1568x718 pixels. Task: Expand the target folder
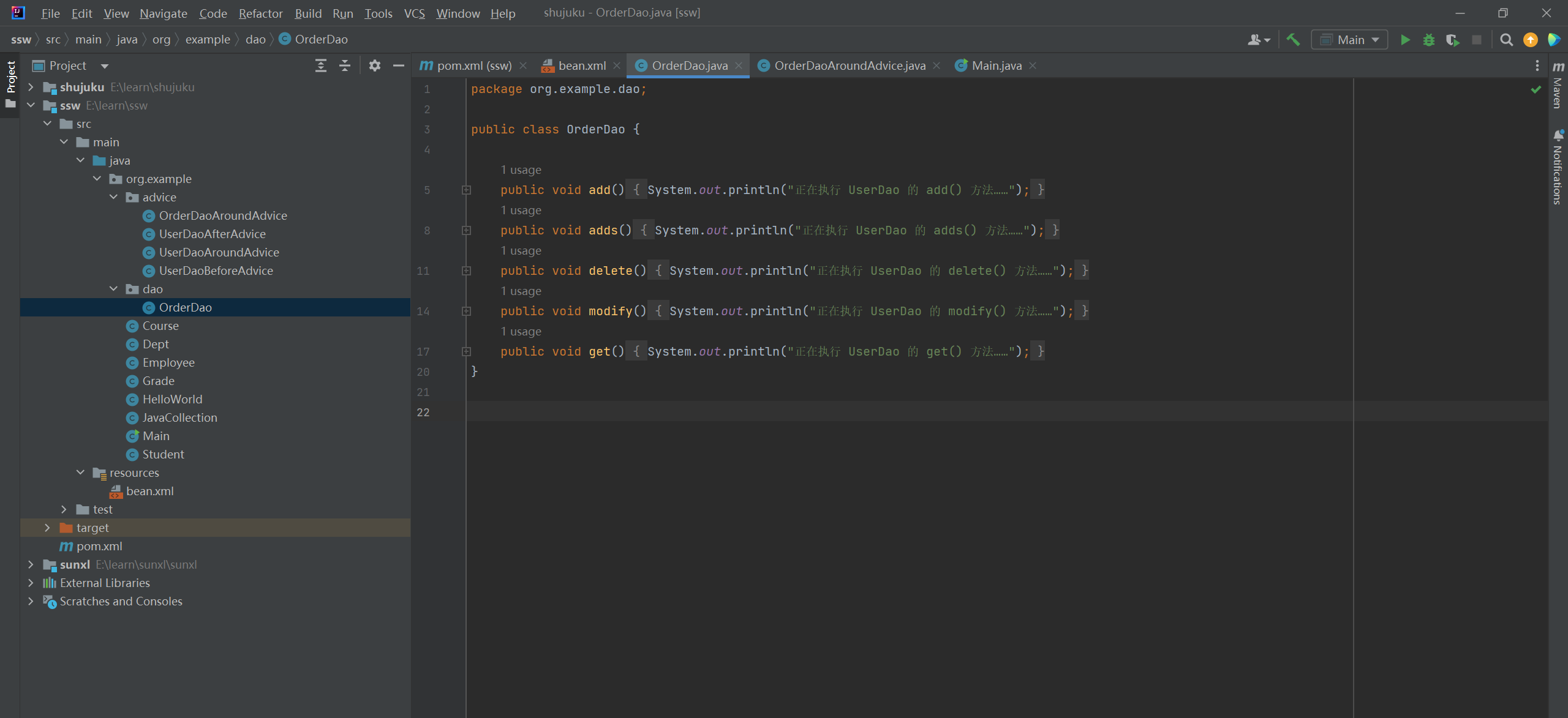click(47, 528)
